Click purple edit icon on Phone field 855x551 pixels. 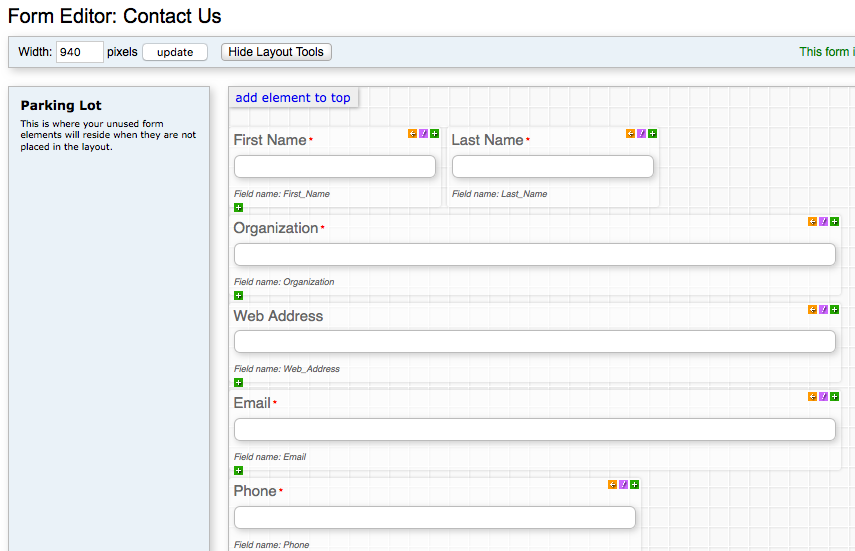pos(623,485)
